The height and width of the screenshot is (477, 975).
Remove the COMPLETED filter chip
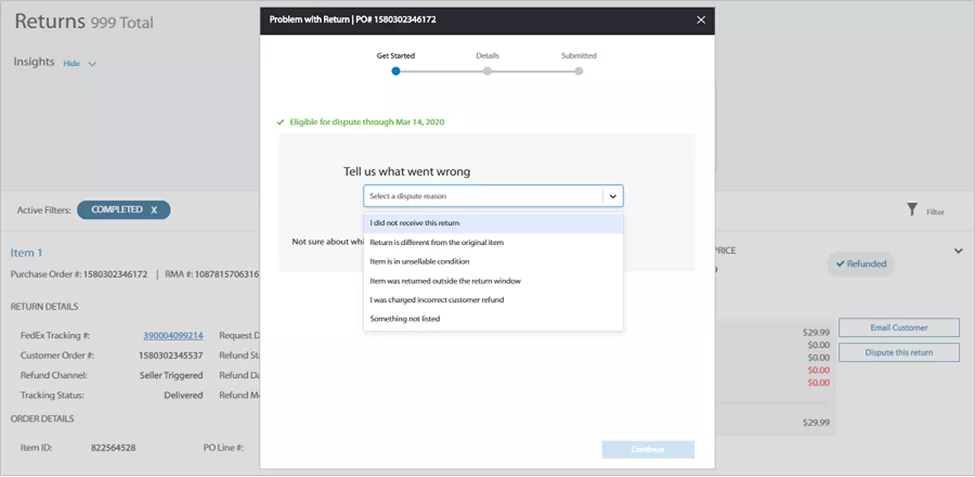[154, 210]
